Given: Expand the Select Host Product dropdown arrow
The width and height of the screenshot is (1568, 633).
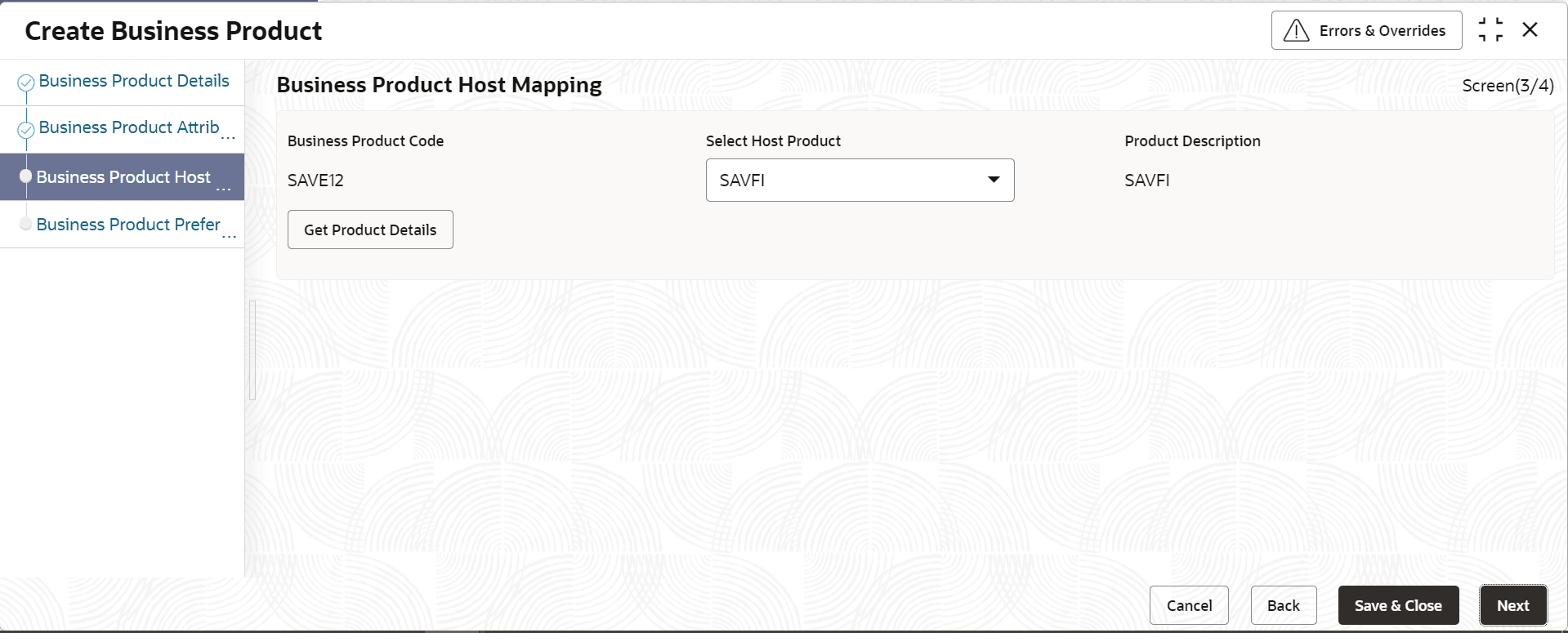Looking at the screenshot, I should click(x=993, y=180).
